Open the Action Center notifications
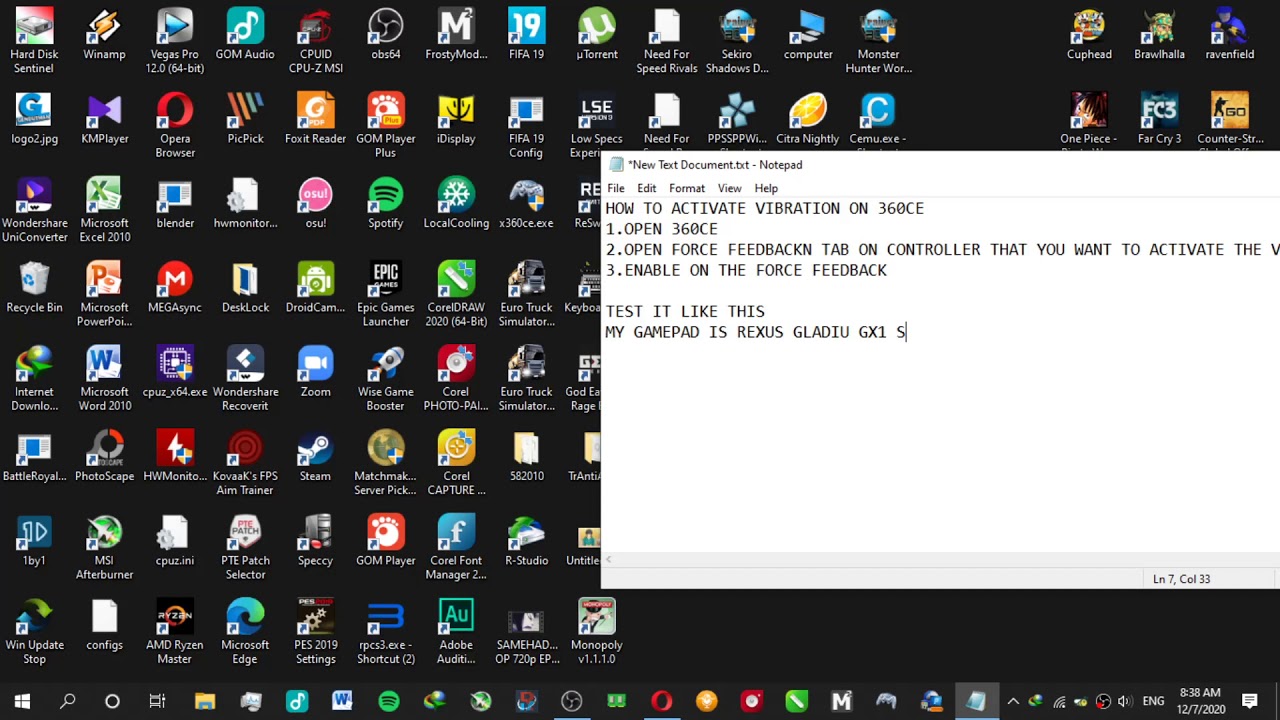The height and width of the screenshot is (720, 1280). click(x=1250, y=701)
